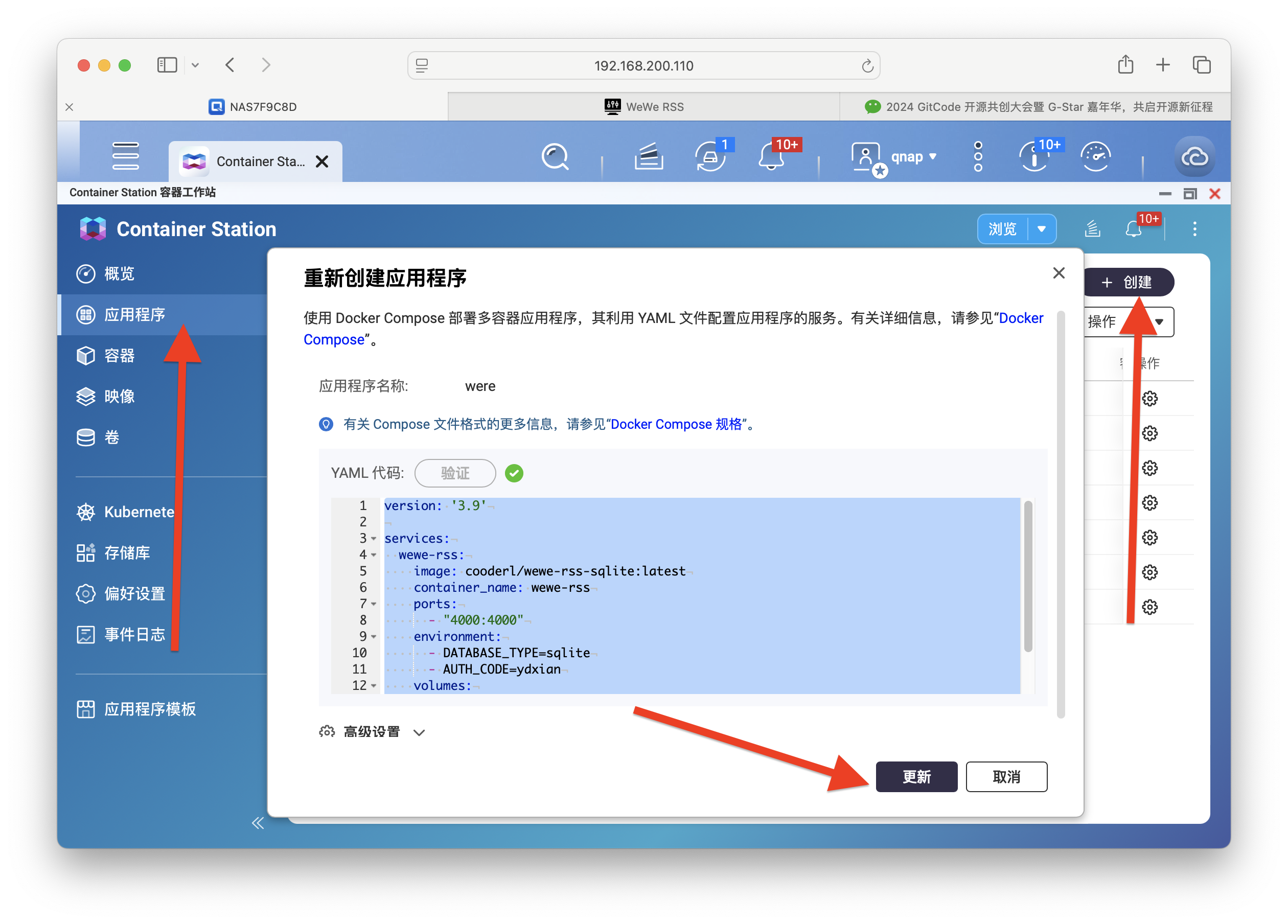
Task: Toggle the Safari sidebar icon
Action: click(x=167, y=65)
